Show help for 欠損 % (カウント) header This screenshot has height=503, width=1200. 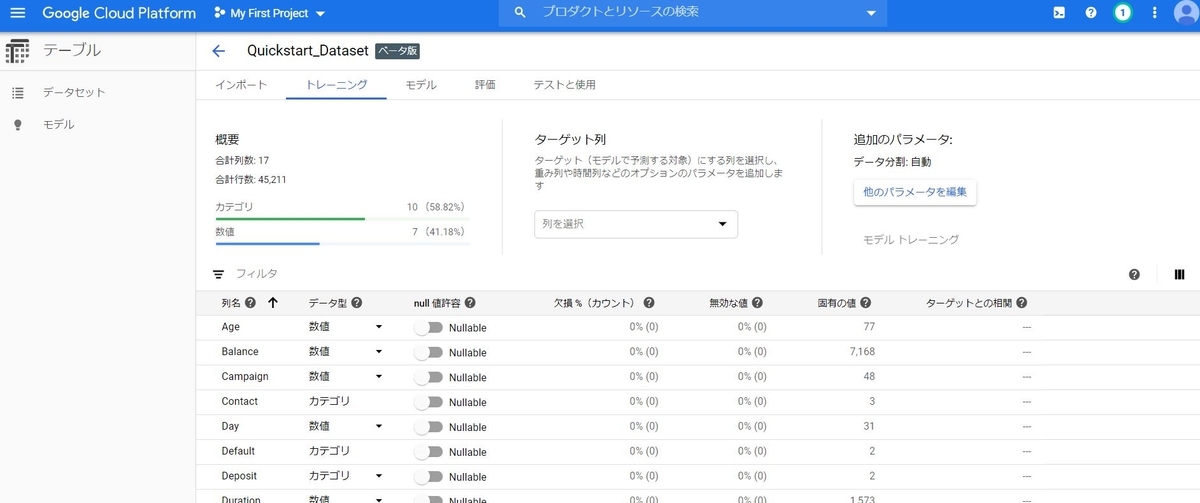pyautogui.click(x=649, y=303)
